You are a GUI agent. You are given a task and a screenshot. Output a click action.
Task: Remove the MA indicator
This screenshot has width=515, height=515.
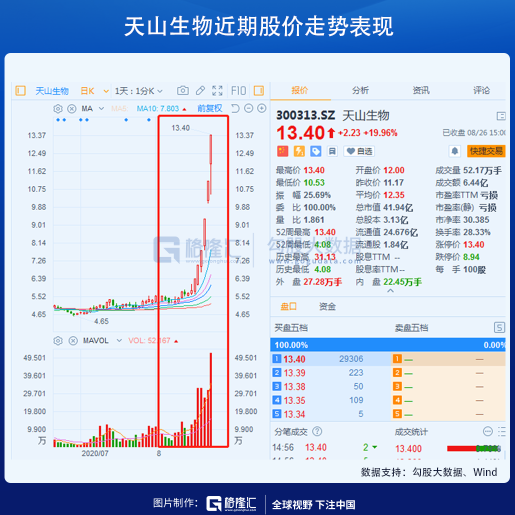72,109
